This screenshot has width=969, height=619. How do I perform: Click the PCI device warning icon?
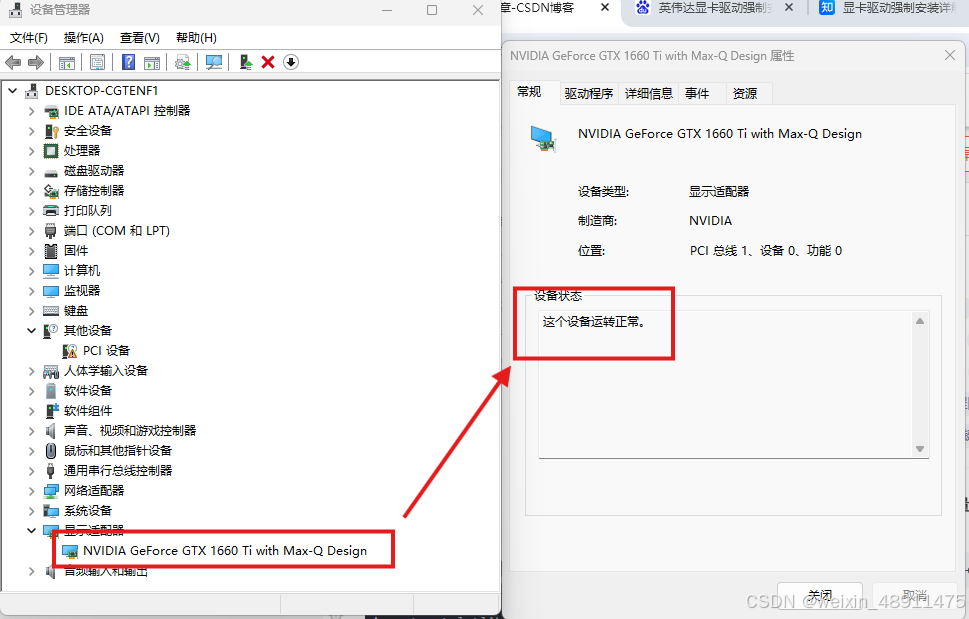click(x=70, y=351)
